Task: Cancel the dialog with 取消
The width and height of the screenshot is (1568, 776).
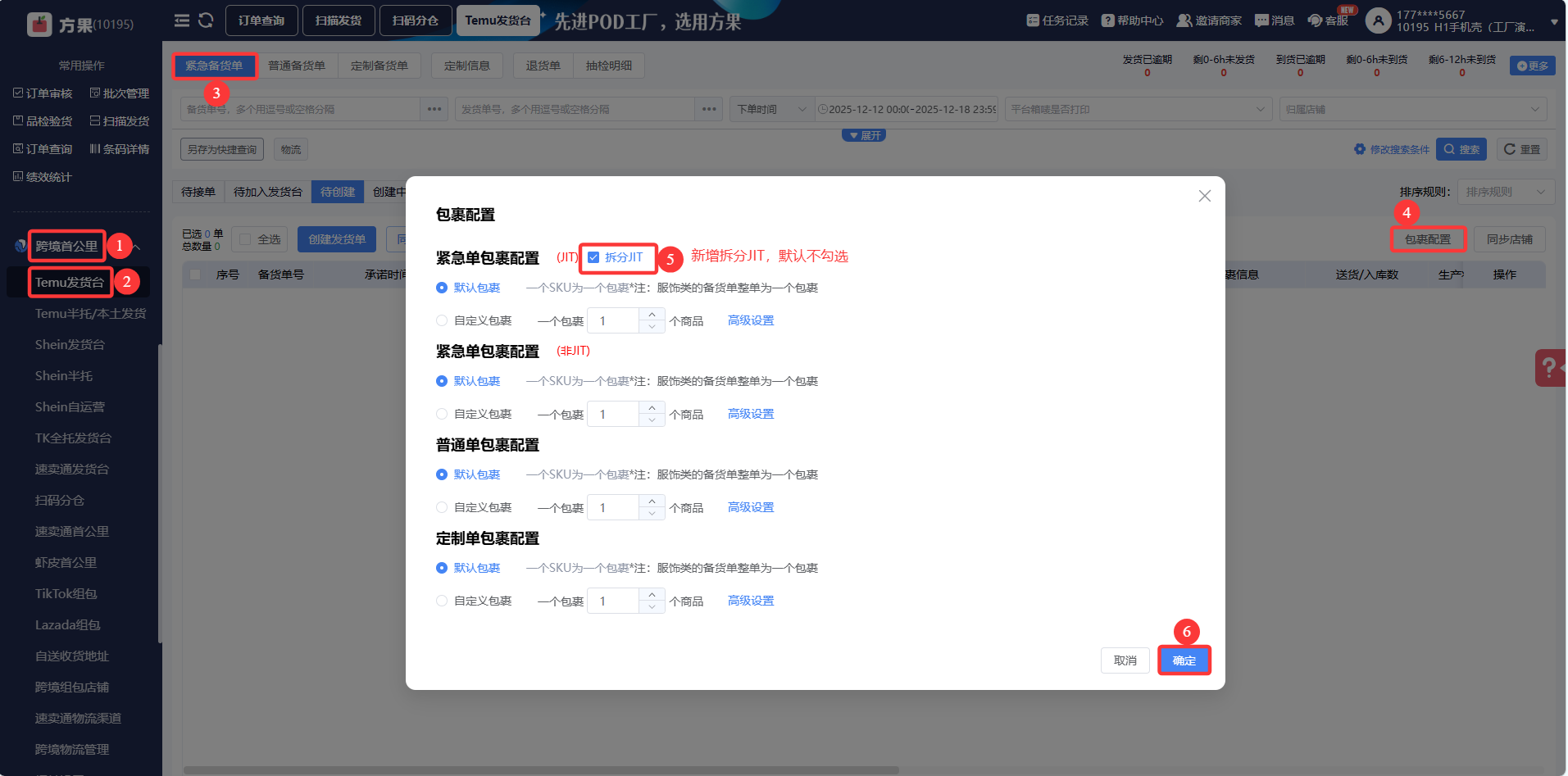Action: [x=1125, y=660]
